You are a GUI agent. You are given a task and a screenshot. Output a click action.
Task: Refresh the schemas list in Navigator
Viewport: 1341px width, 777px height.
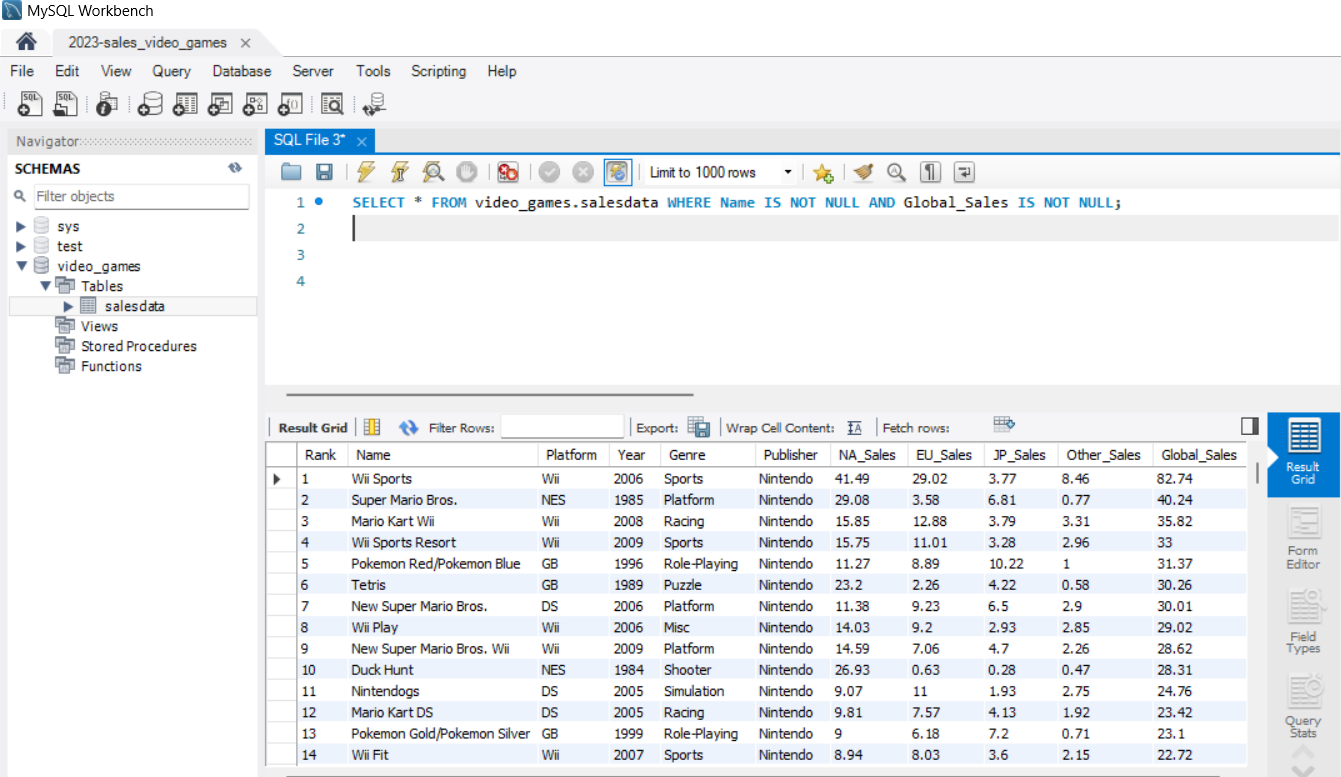[x=235, y=168]
